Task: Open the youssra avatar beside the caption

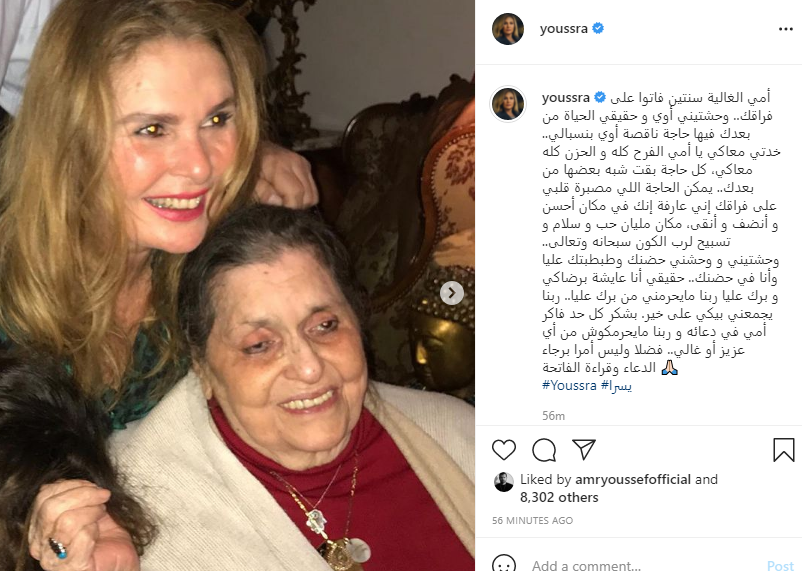Action: point(508,104)
